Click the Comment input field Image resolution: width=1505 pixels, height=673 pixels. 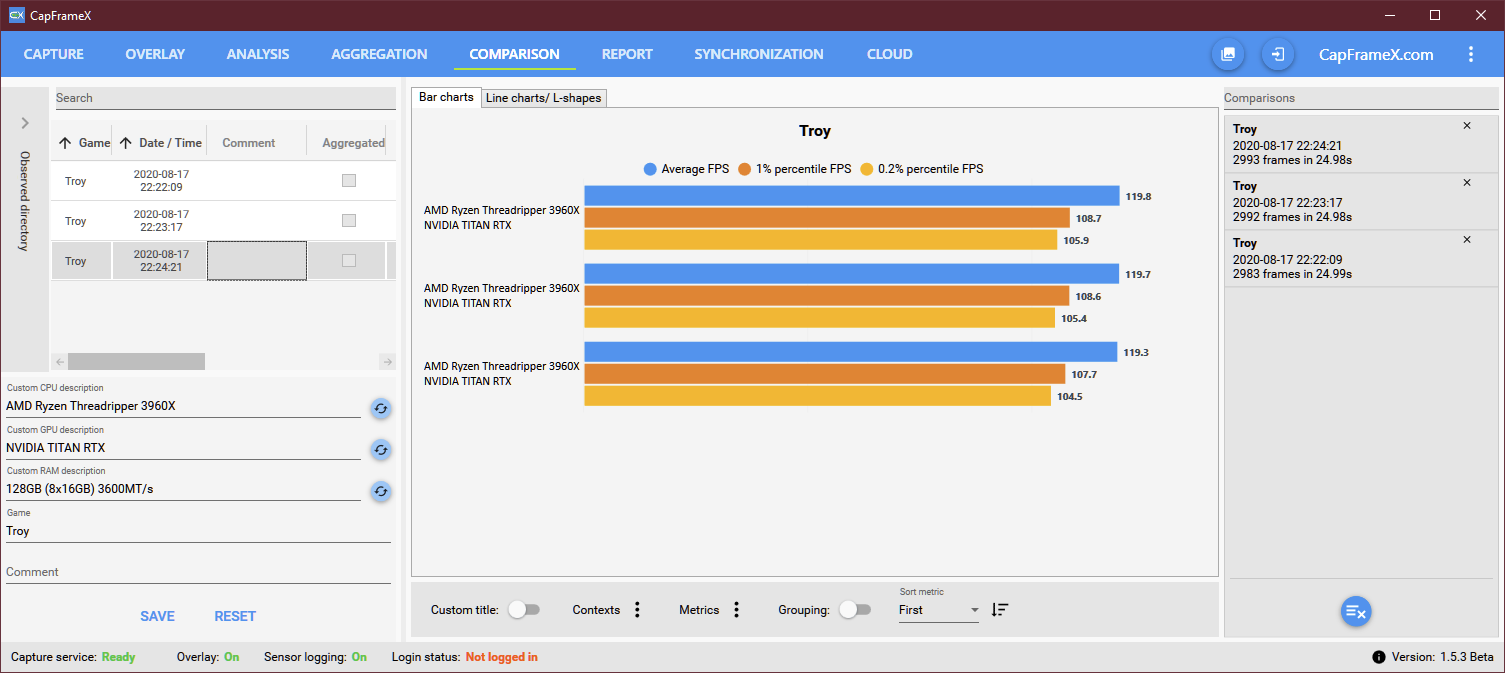pos(198,572)
